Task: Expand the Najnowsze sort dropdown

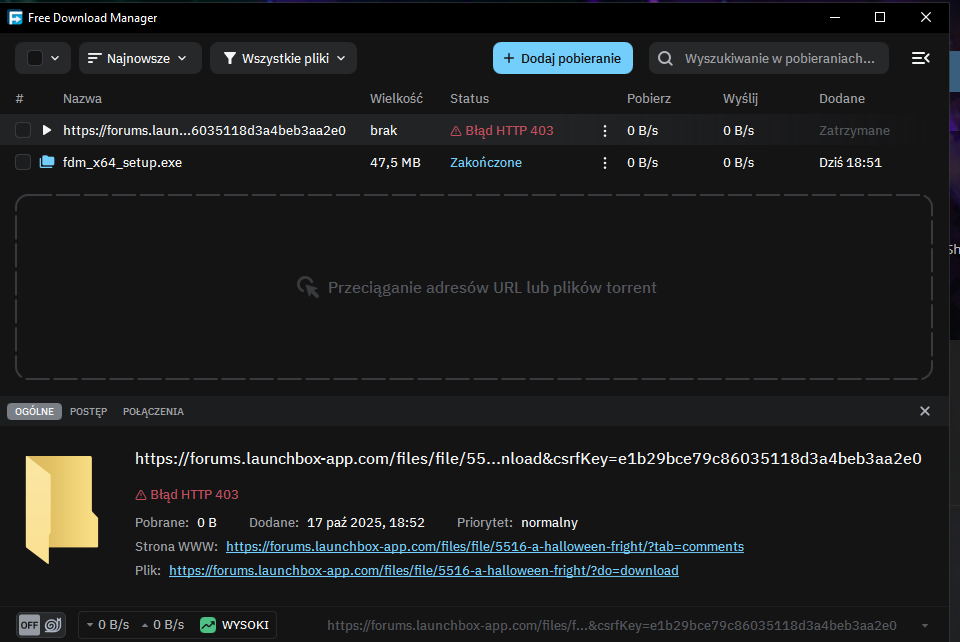Action: tap(139, 58)
